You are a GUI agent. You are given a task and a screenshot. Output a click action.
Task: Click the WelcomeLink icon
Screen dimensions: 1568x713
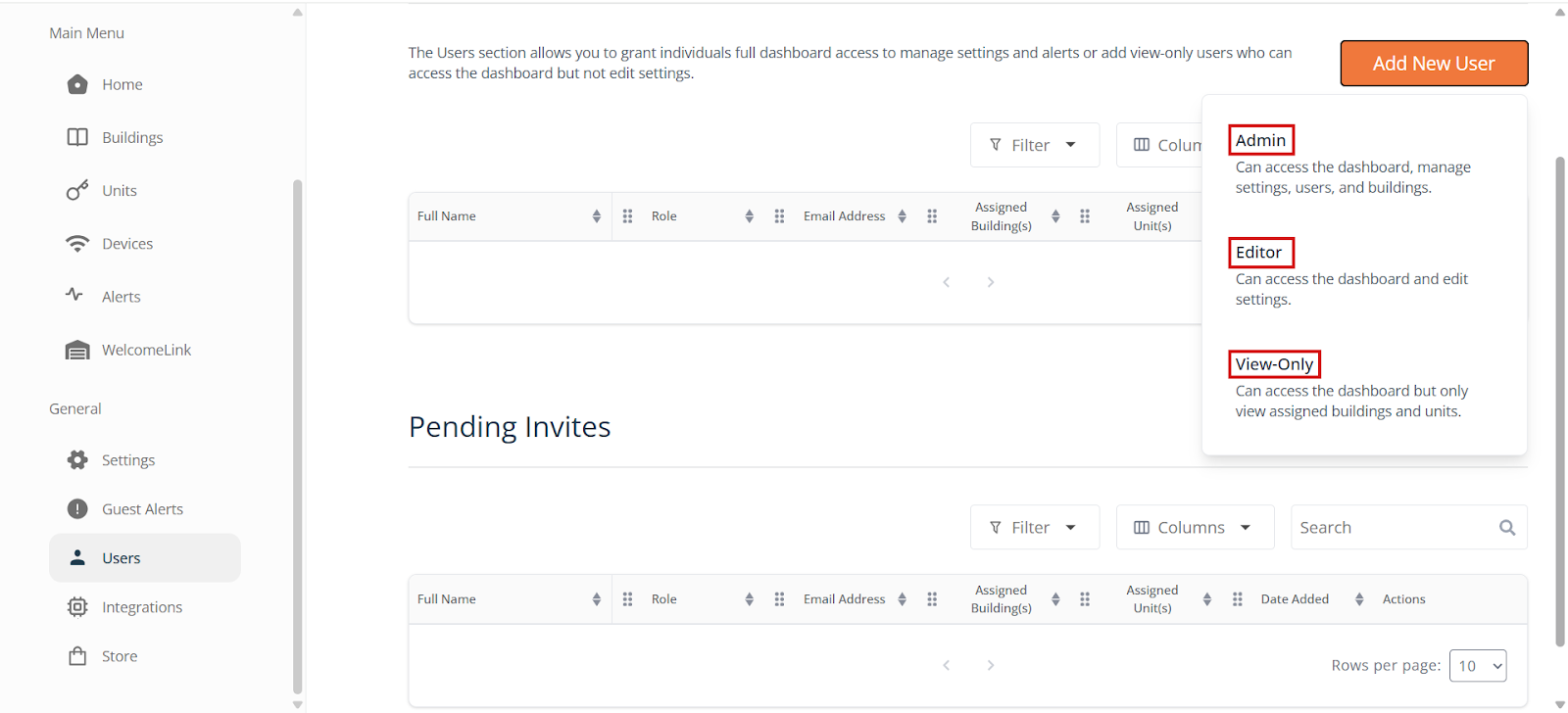click(x=77, y=351)
